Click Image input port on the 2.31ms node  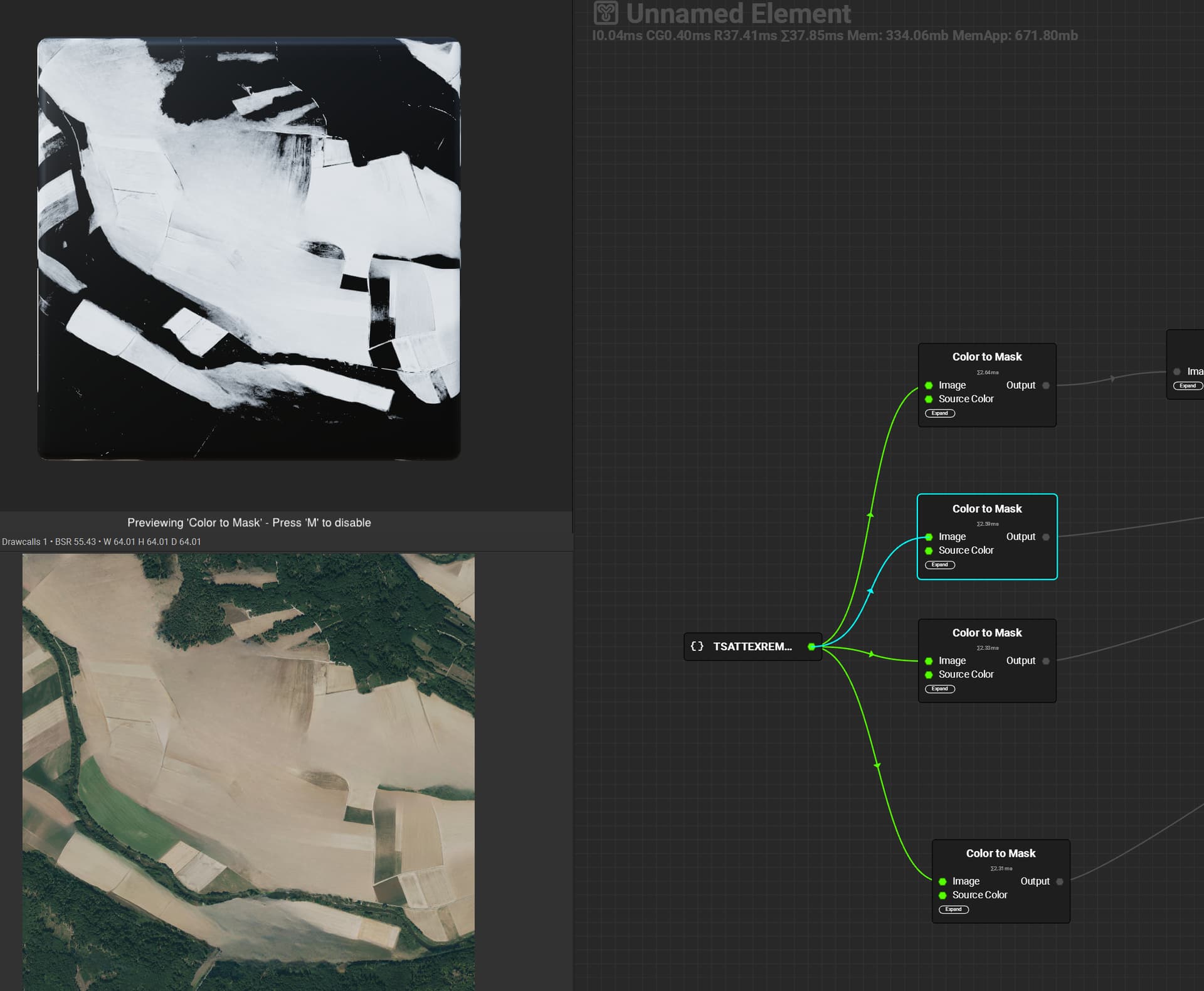point(943,882)
